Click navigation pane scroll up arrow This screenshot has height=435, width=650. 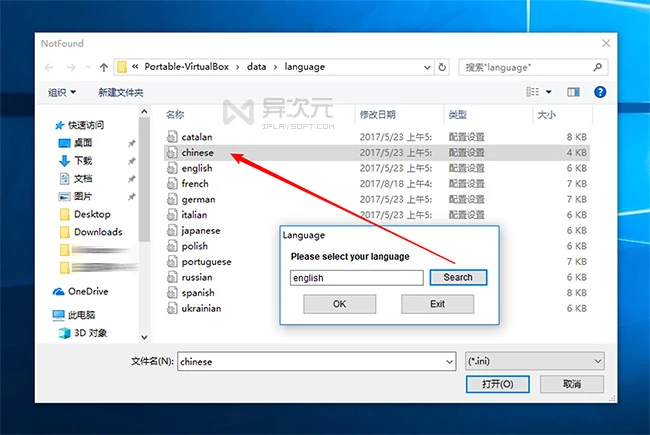(144, 112)
